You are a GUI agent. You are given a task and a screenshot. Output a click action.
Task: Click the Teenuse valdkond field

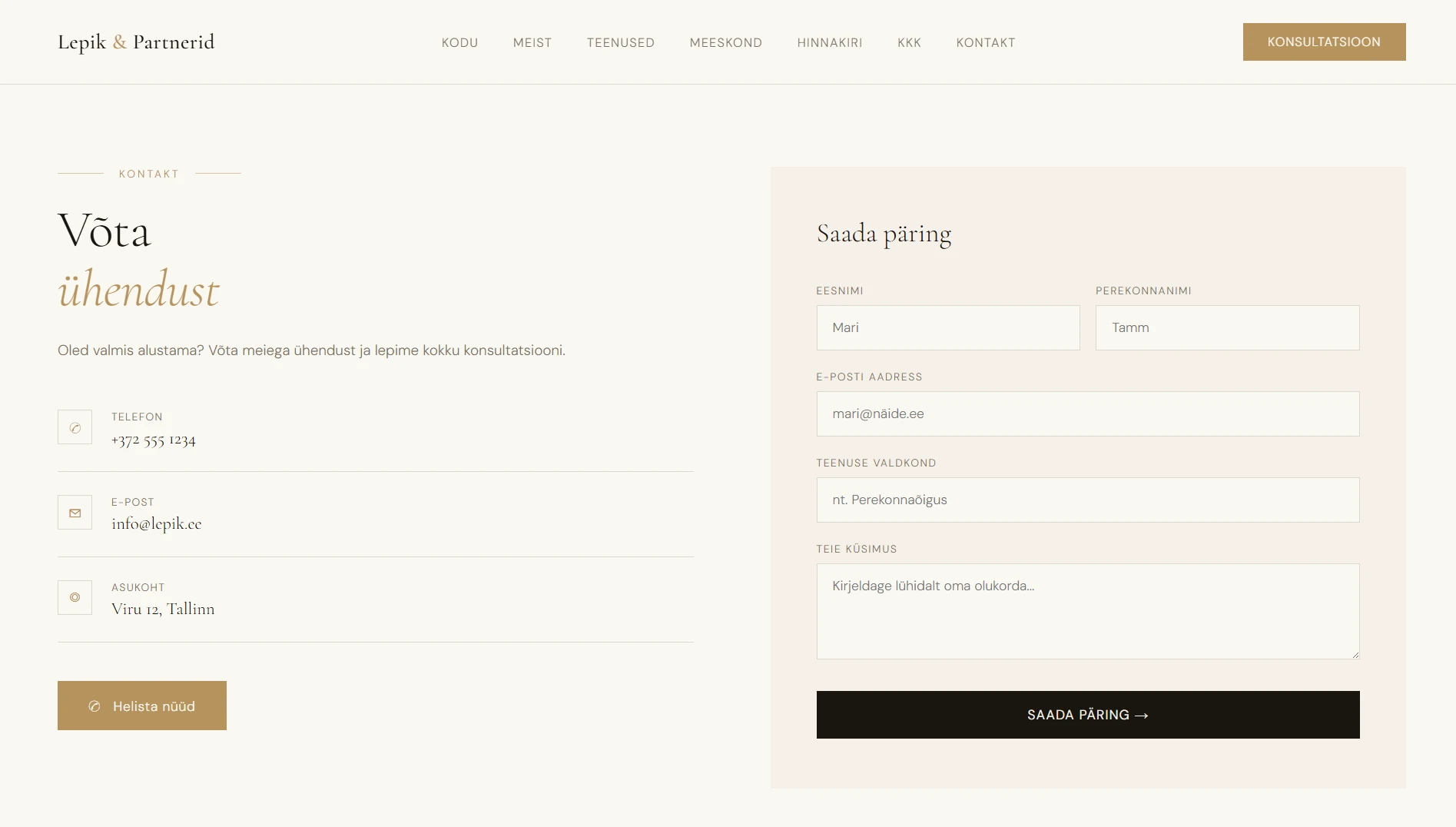[1087, 500]
